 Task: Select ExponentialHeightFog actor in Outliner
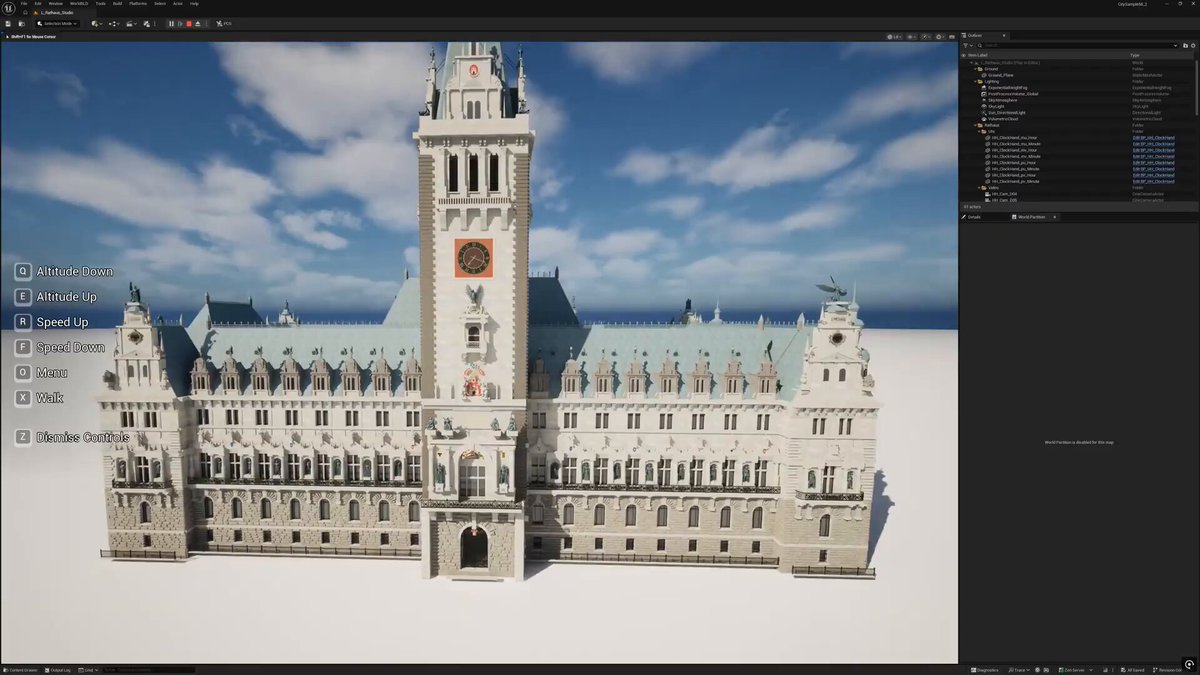1010,87
